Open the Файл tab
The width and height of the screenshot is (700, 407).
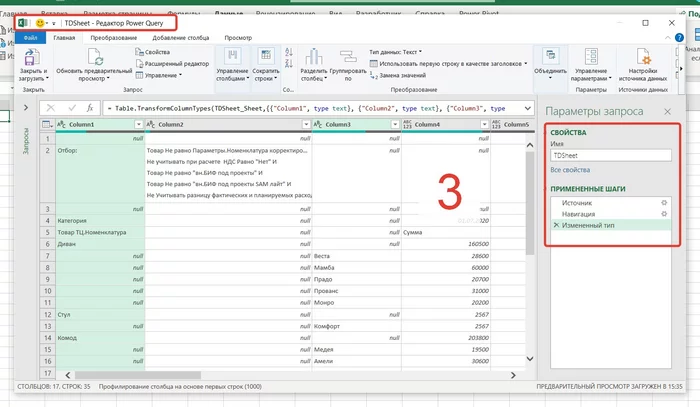30,38
